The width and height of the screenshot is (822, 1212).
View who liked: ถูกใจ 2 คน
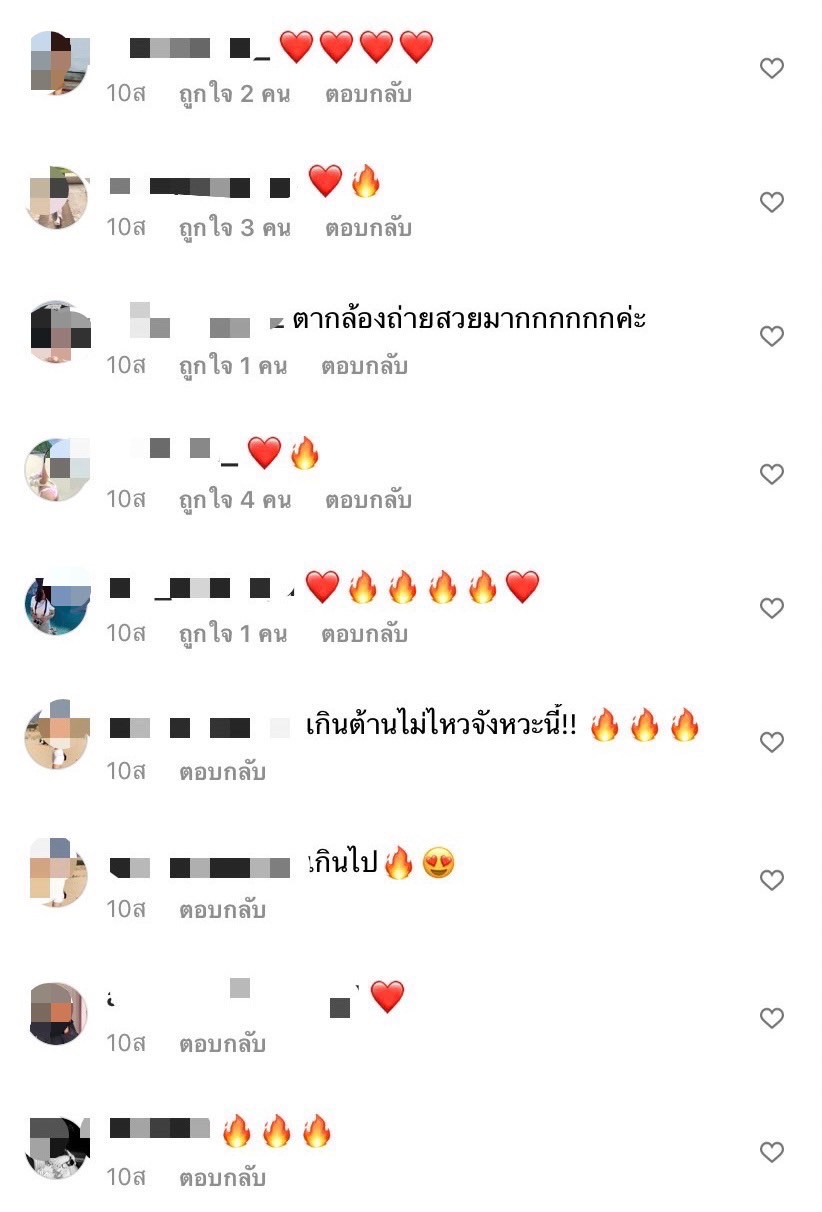coord(234,95)
